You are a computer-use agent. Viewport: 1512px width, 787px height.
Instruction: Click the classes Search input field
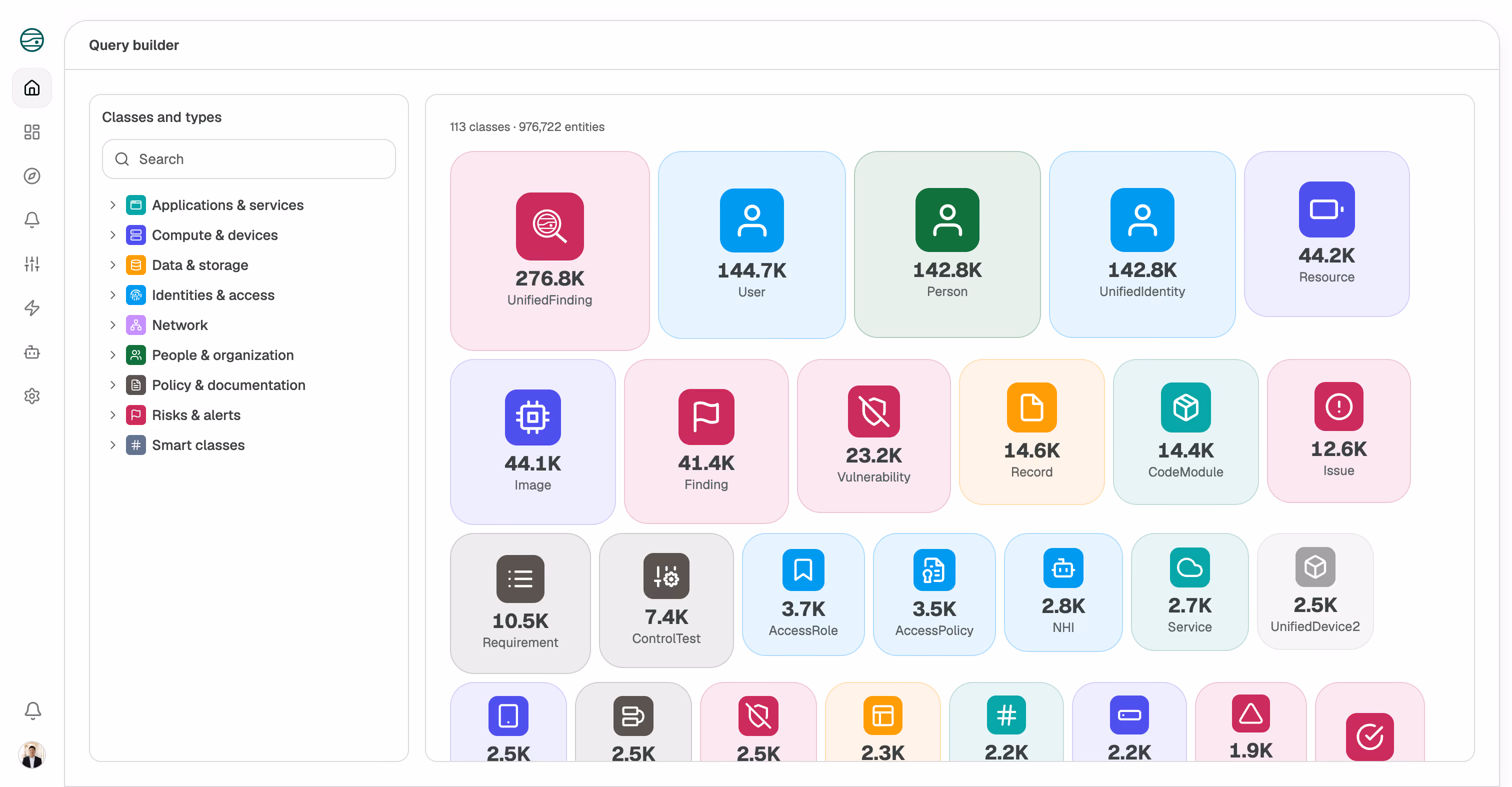point(249,159)
